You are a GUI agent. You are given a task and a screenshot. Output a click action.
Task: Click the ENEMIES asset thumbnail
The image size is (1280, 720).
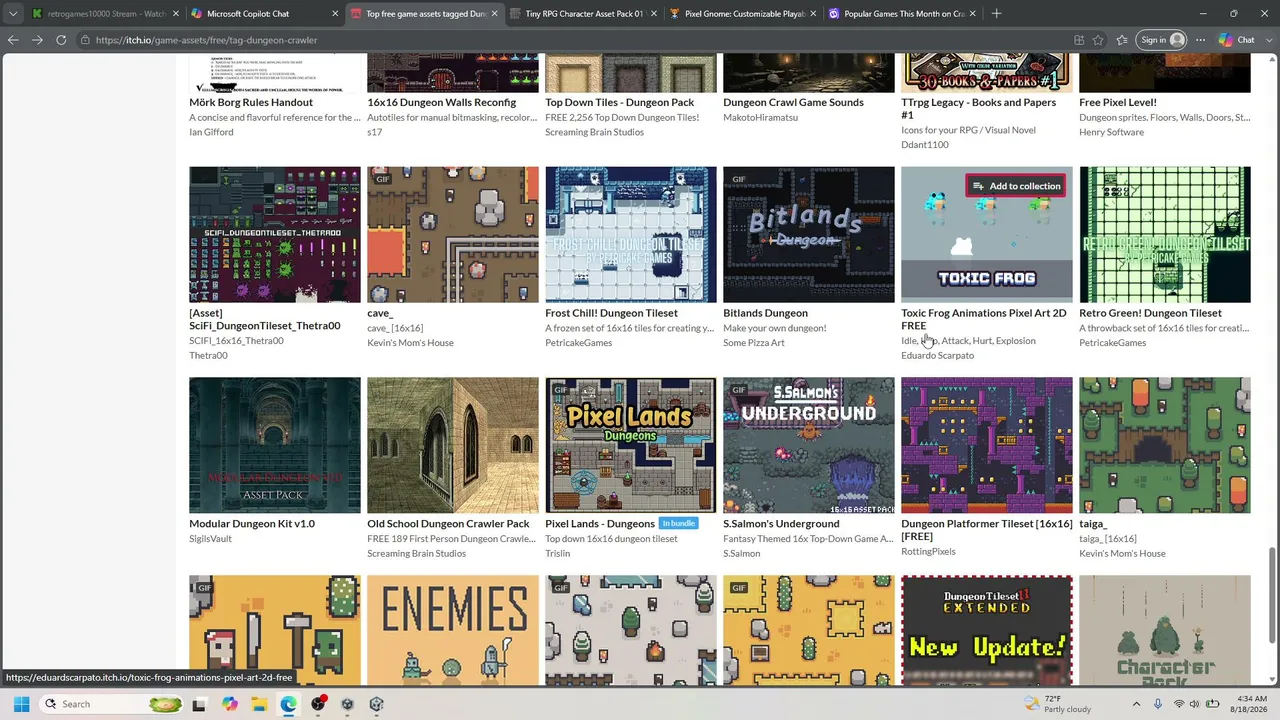coord(453,630)
